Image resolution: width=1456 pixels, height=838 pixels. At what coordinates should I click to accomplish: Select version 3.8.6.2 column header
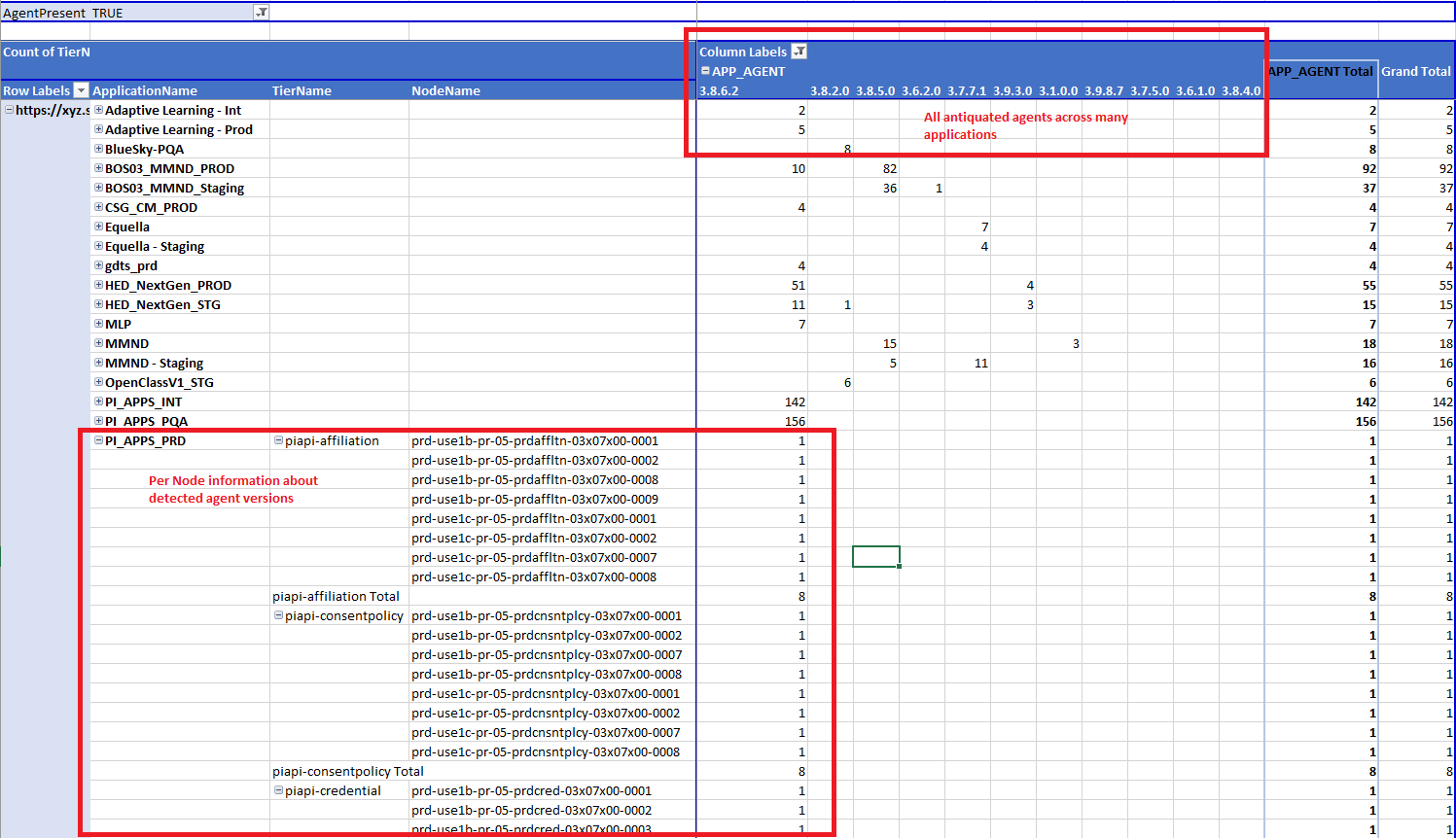(x=719, y=90)
